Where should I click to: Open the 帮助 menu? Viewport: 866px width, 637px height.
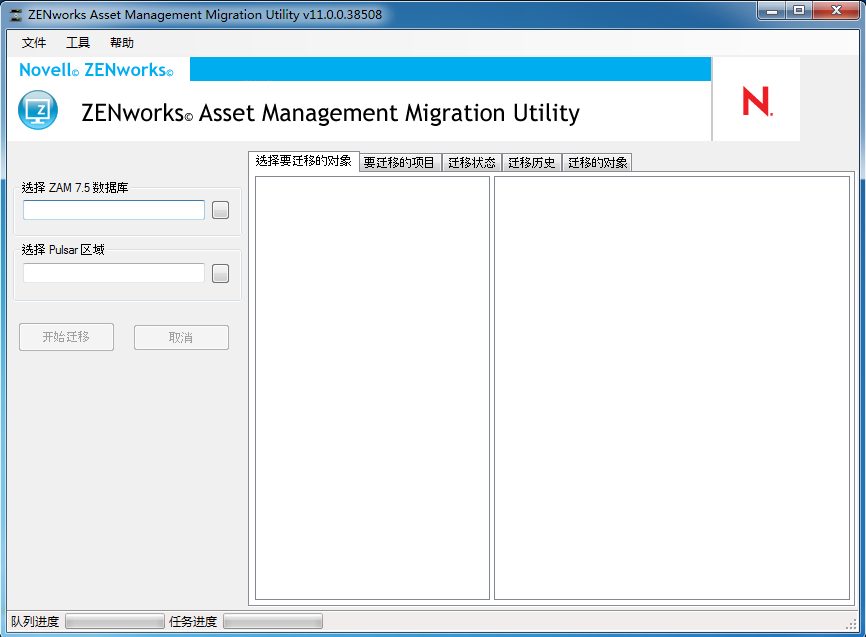click(122, 43)
